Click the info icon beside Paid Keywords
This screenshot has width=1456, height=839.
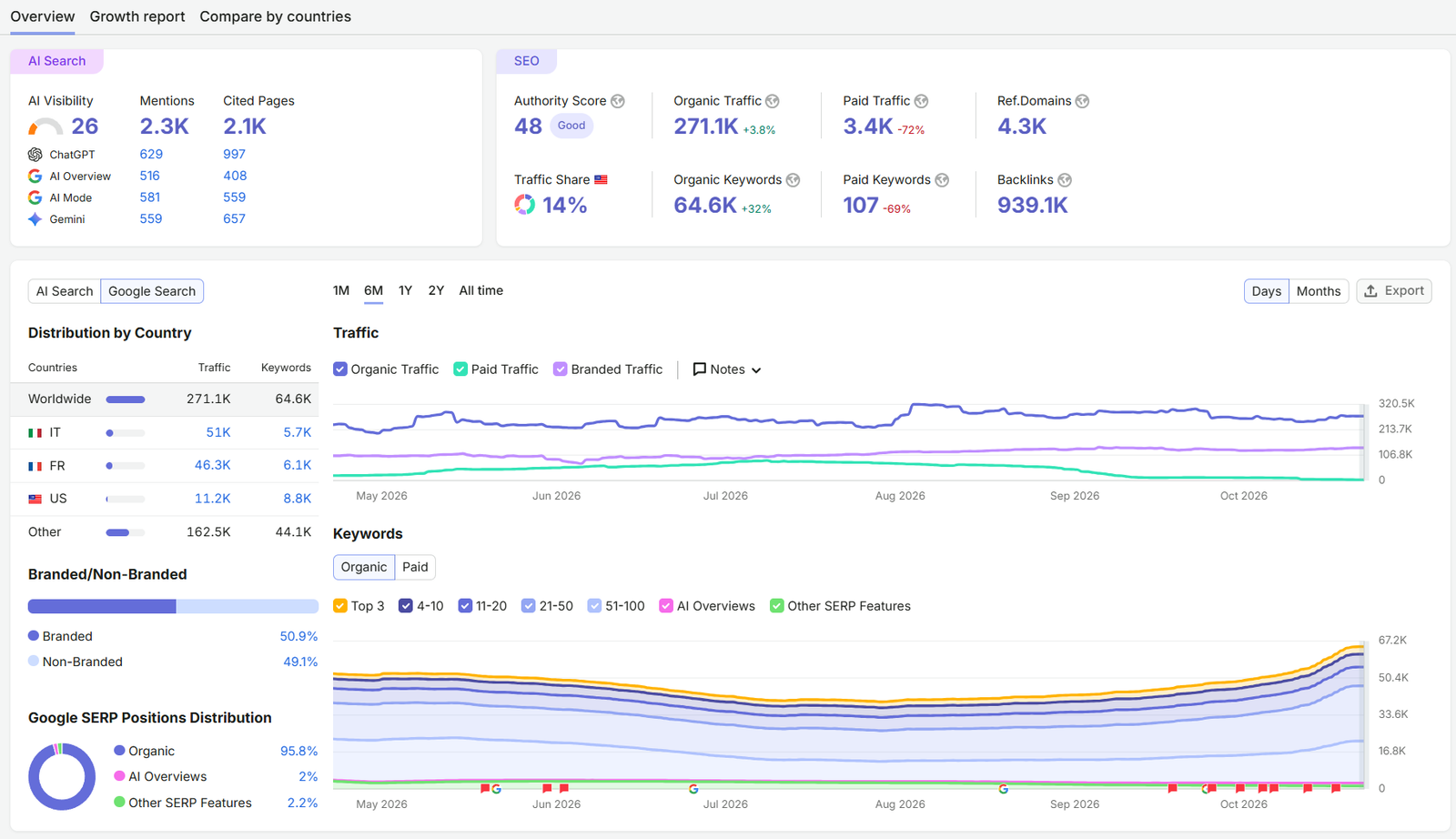(942, 180)
